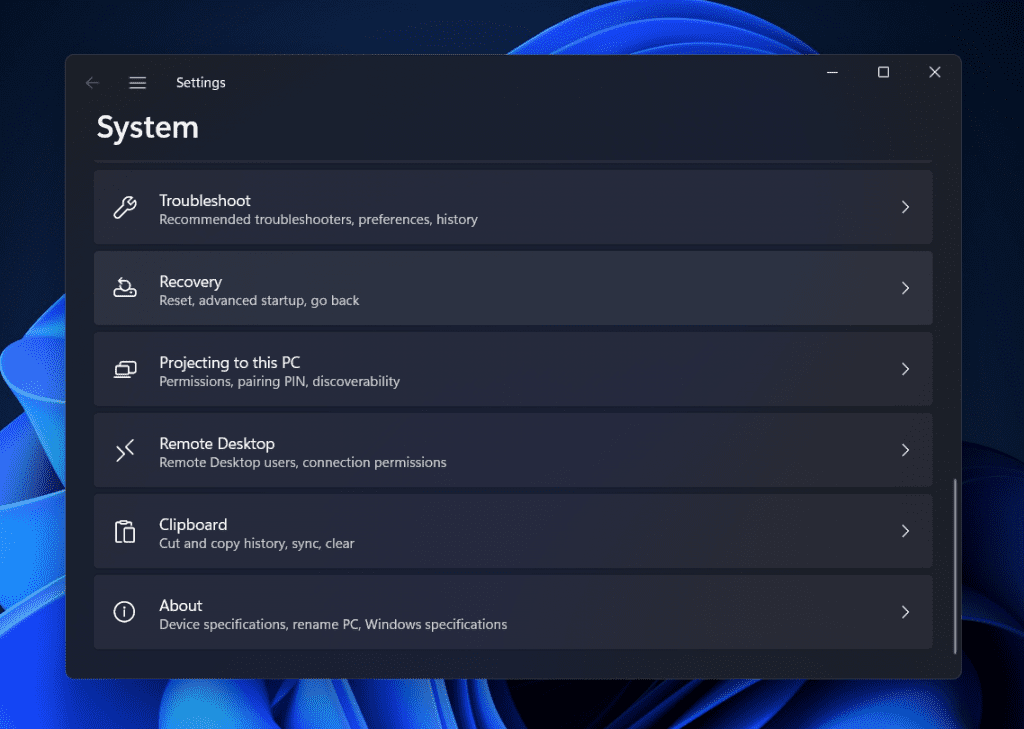Open Clipboard settings
This screenshot has width=1024, height=729.
click(x=512, y=531)
